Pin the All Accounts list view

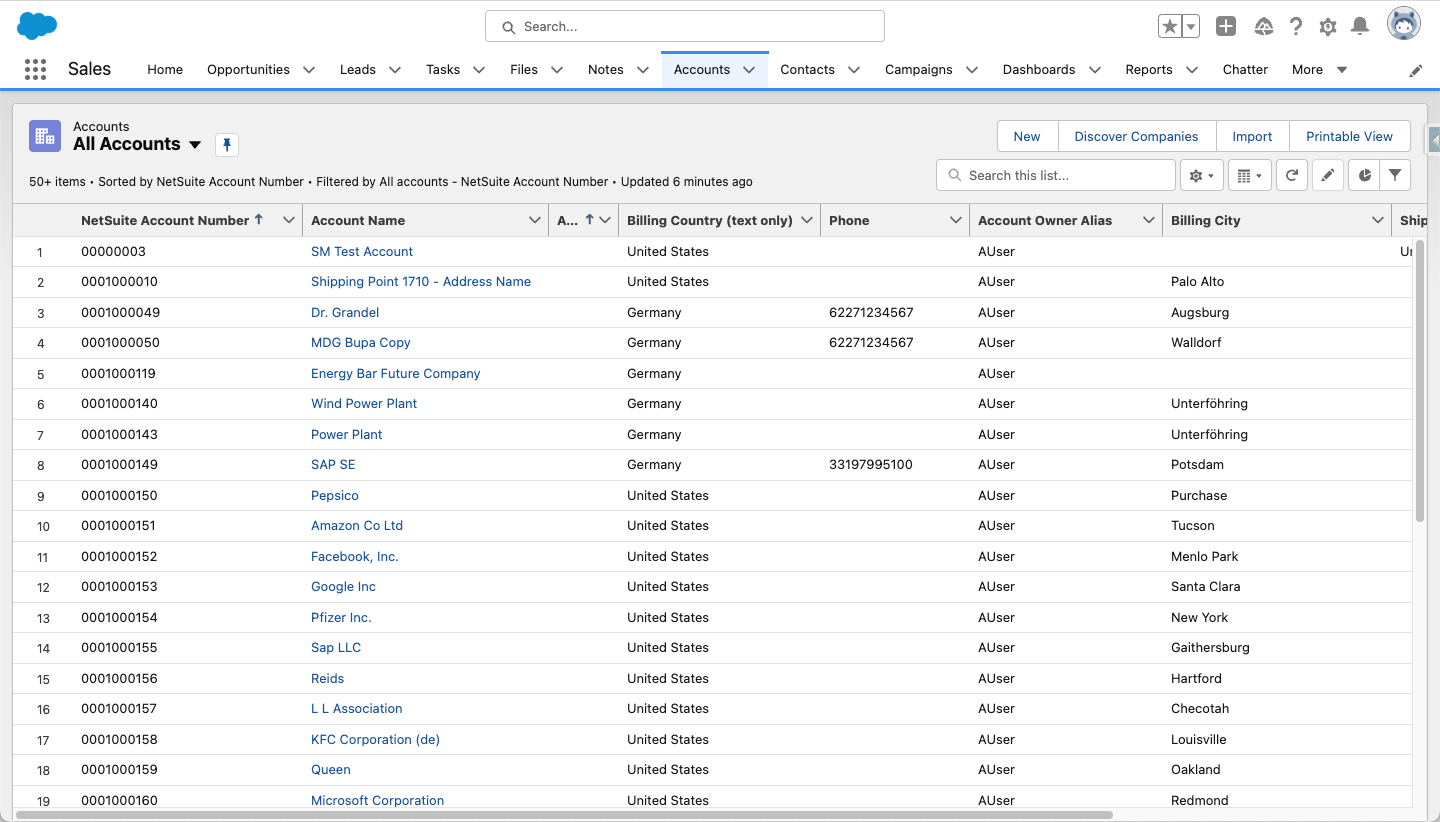227,145
